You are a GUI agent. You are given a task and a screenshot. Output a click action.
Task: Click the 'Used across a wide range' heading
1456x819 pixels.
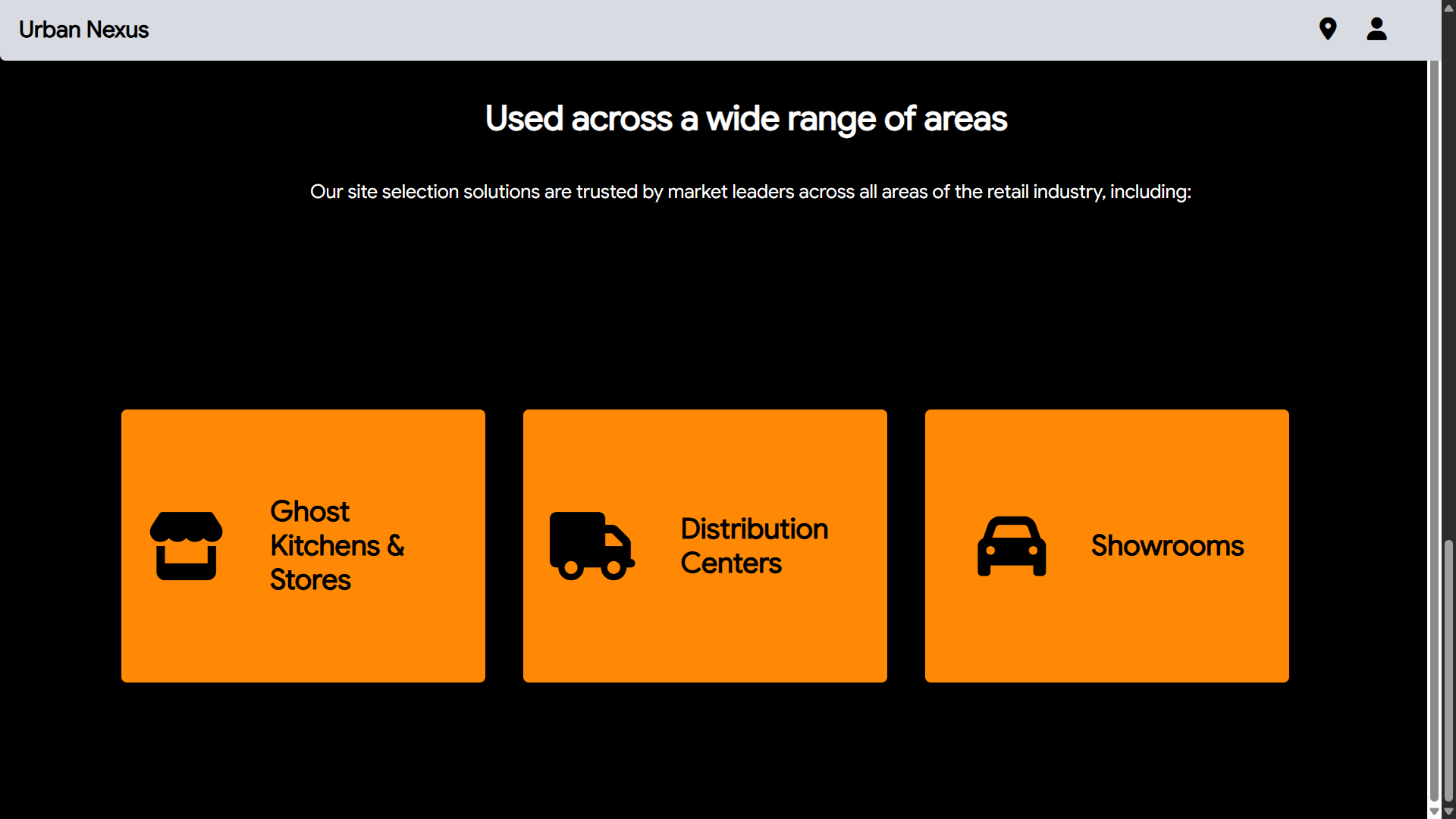746,119
